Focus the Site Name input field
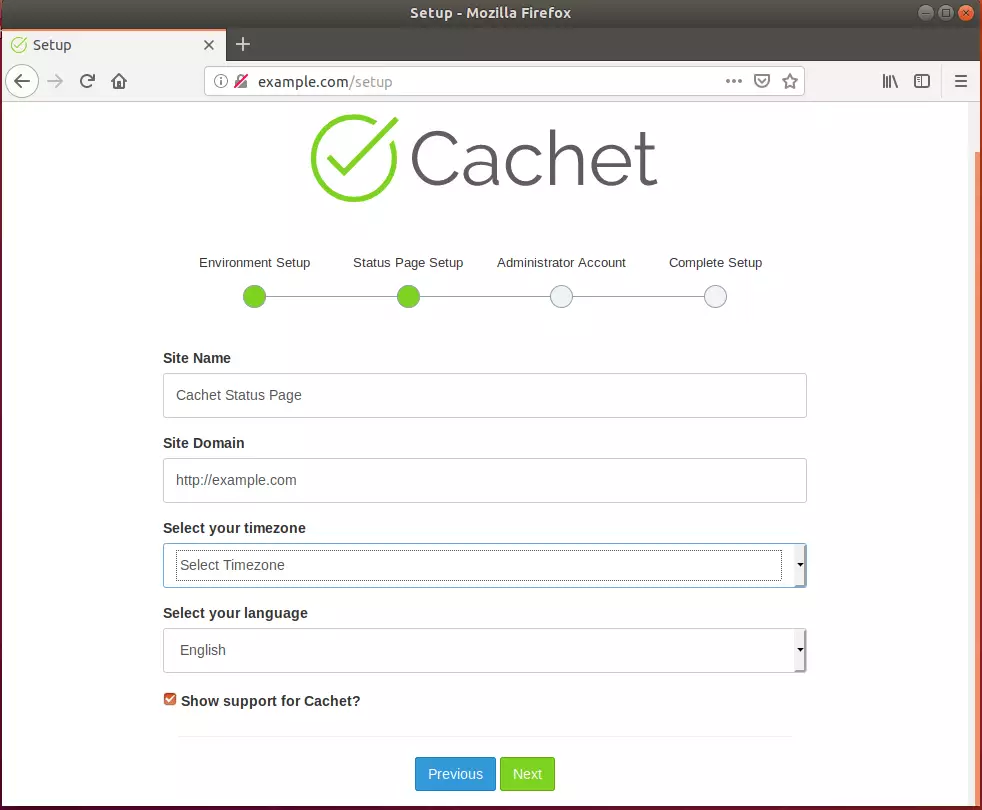 485,395
